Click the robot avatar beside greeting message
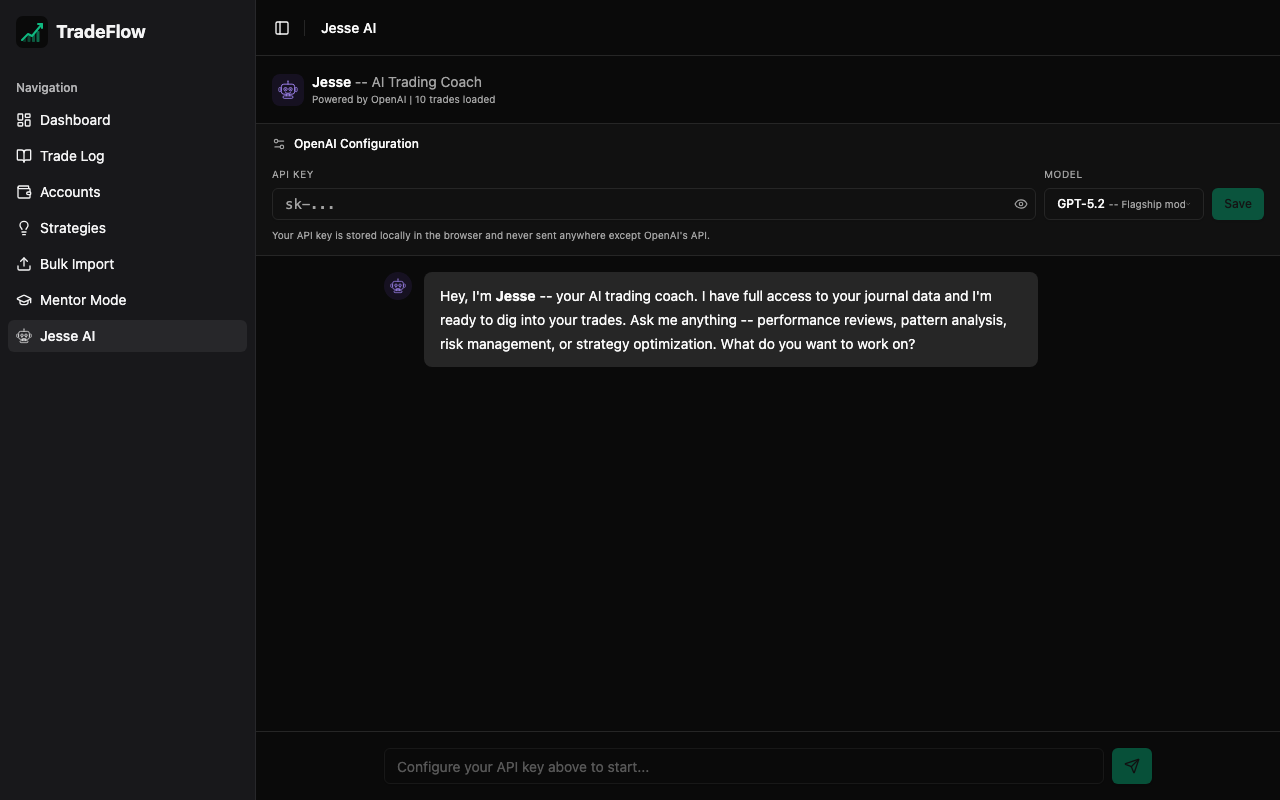 (398, 287)
